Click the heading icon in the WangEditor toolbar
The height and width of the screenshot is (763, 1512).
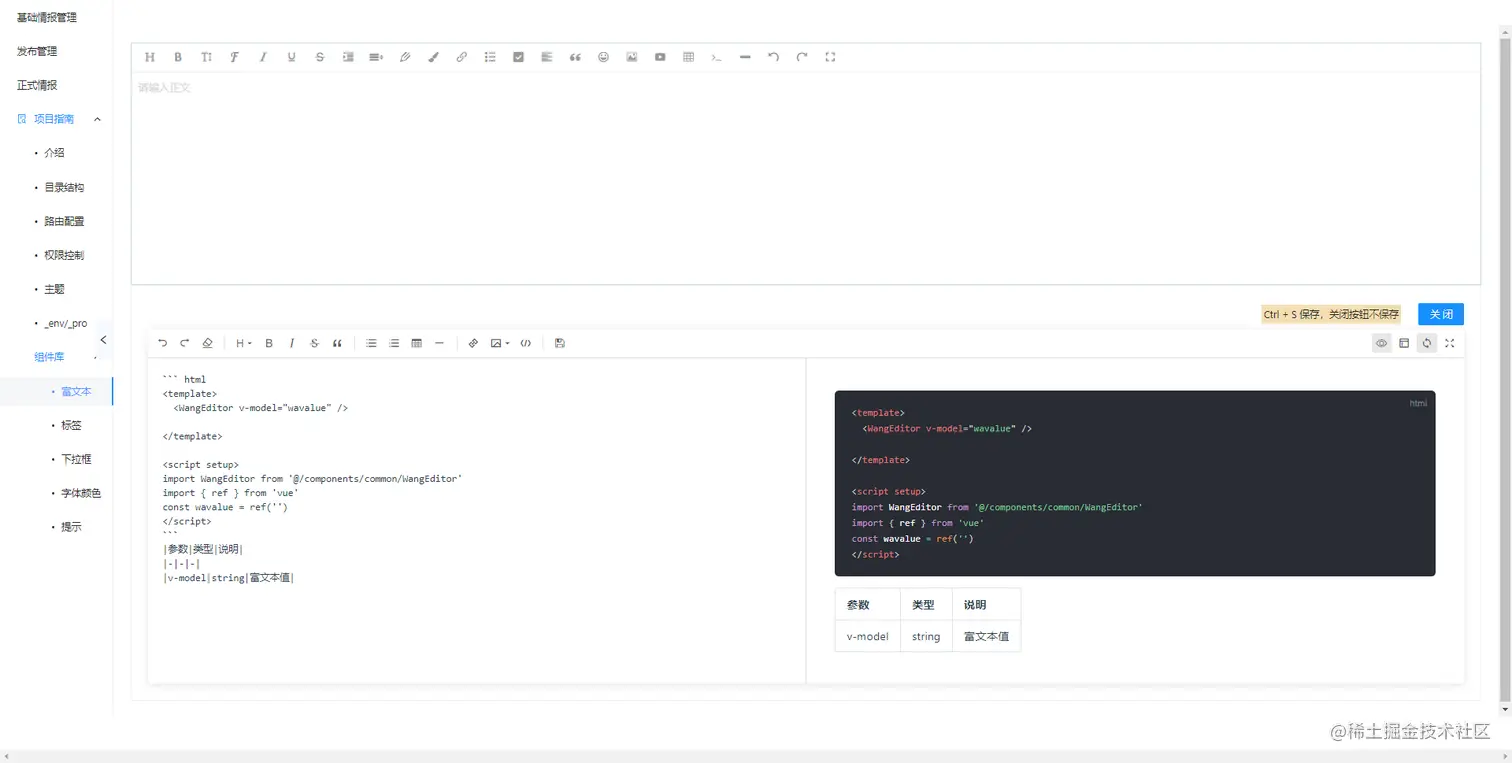[x=150, y=57]
